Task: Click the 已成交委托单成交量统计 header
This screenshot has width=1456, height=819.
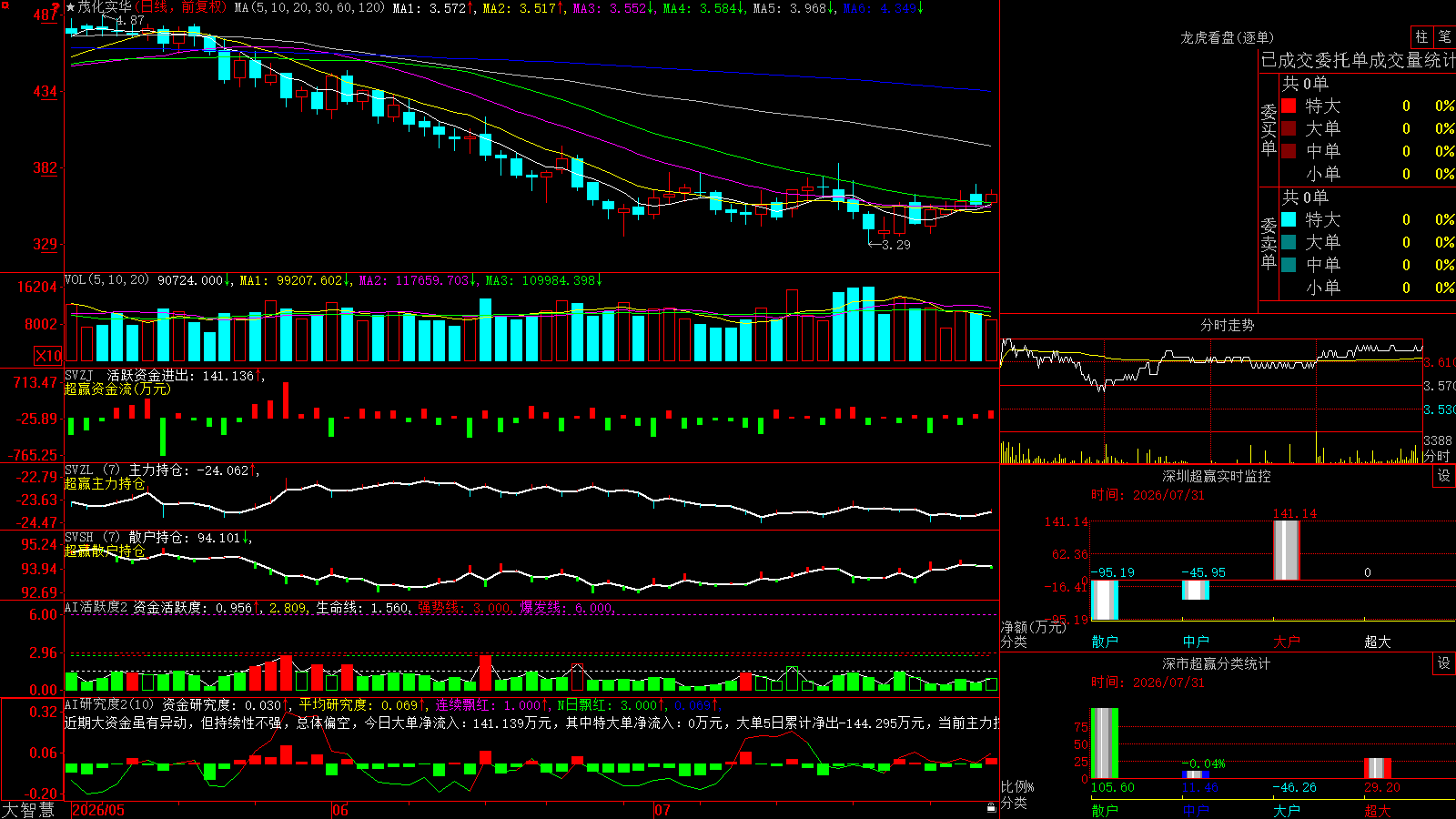Action: (x=1358, y=60)
